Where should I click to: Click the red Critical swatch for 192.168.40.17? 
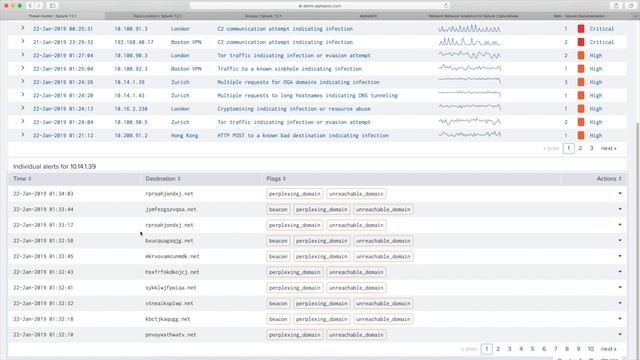(581, 42)
